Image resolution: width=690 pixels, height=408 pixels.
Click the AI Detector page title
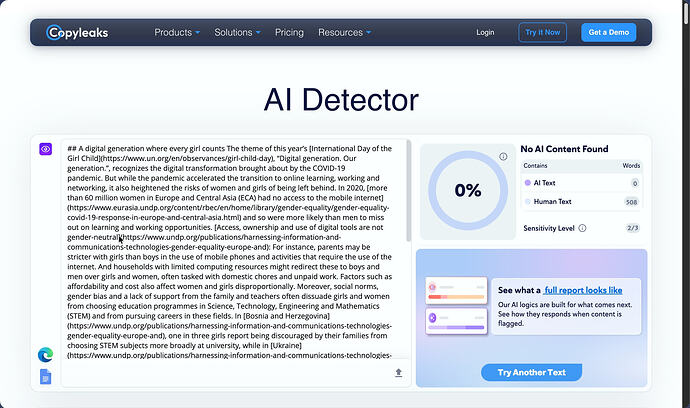(x=341, y=100)
